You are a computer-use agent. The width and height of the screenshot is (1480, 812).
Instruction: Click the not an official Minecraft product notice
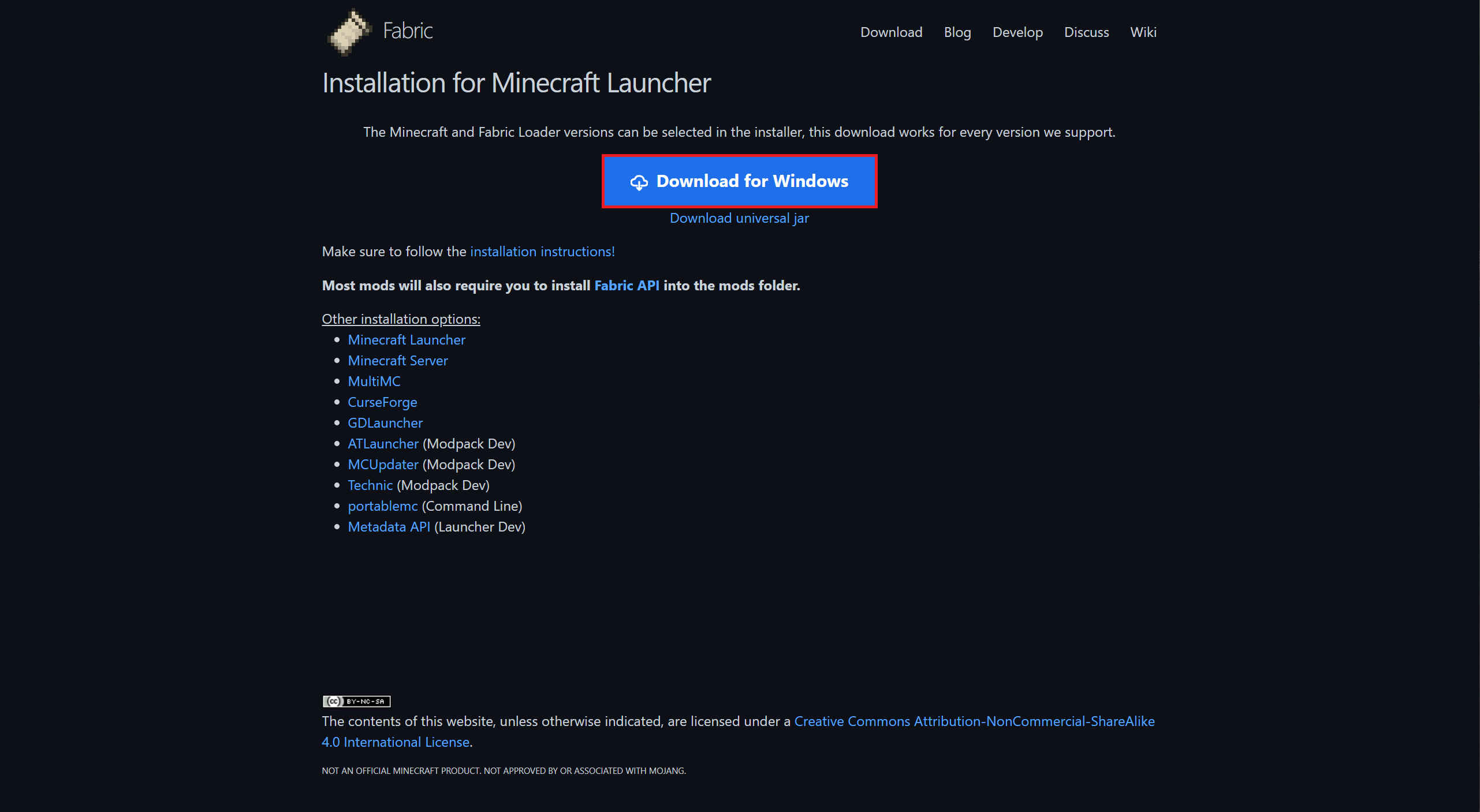coord(504,771)
